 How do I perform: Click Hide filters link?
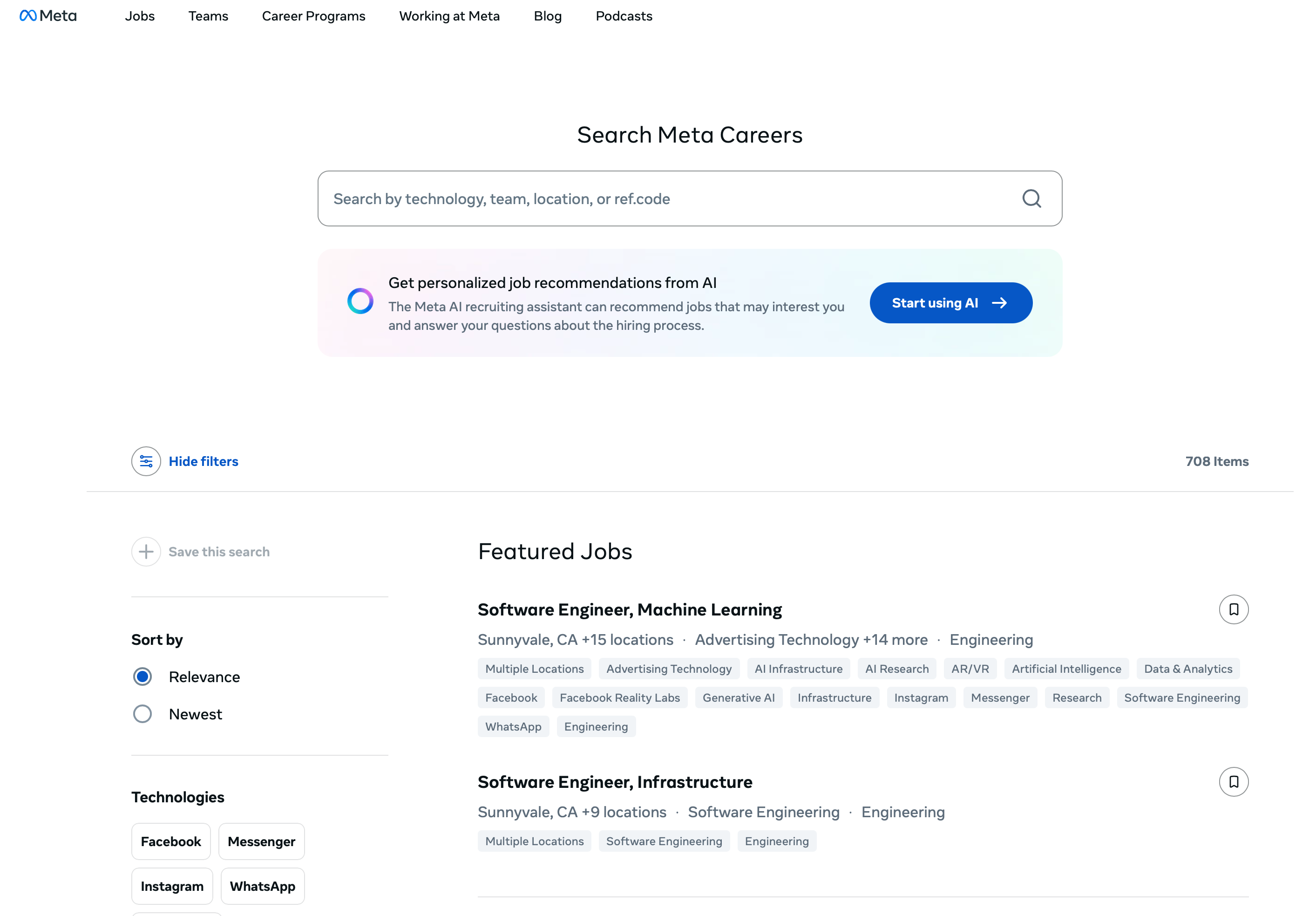(x=204, y=461)
